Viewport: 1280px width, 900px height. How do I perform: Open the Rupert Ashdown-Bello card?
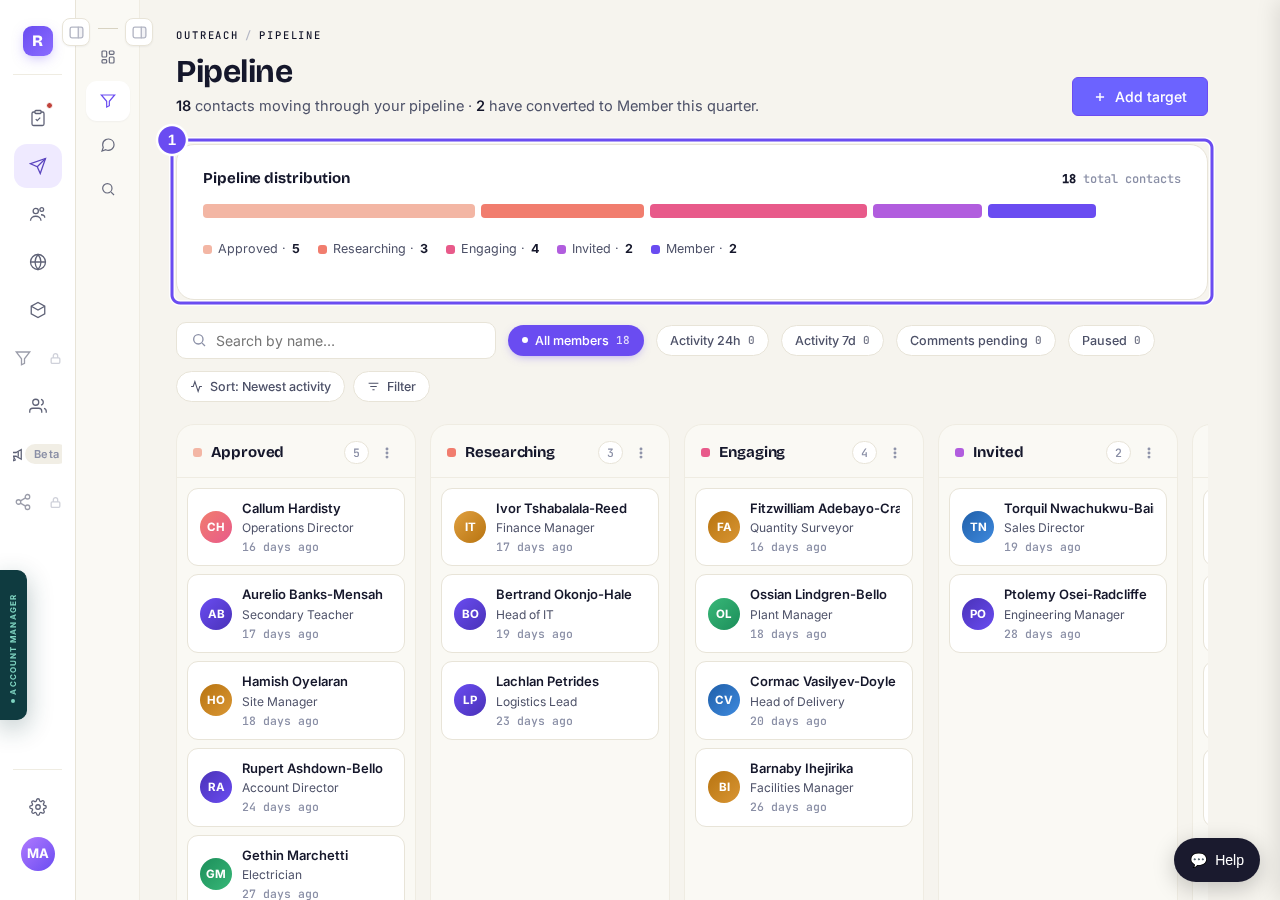296,788
